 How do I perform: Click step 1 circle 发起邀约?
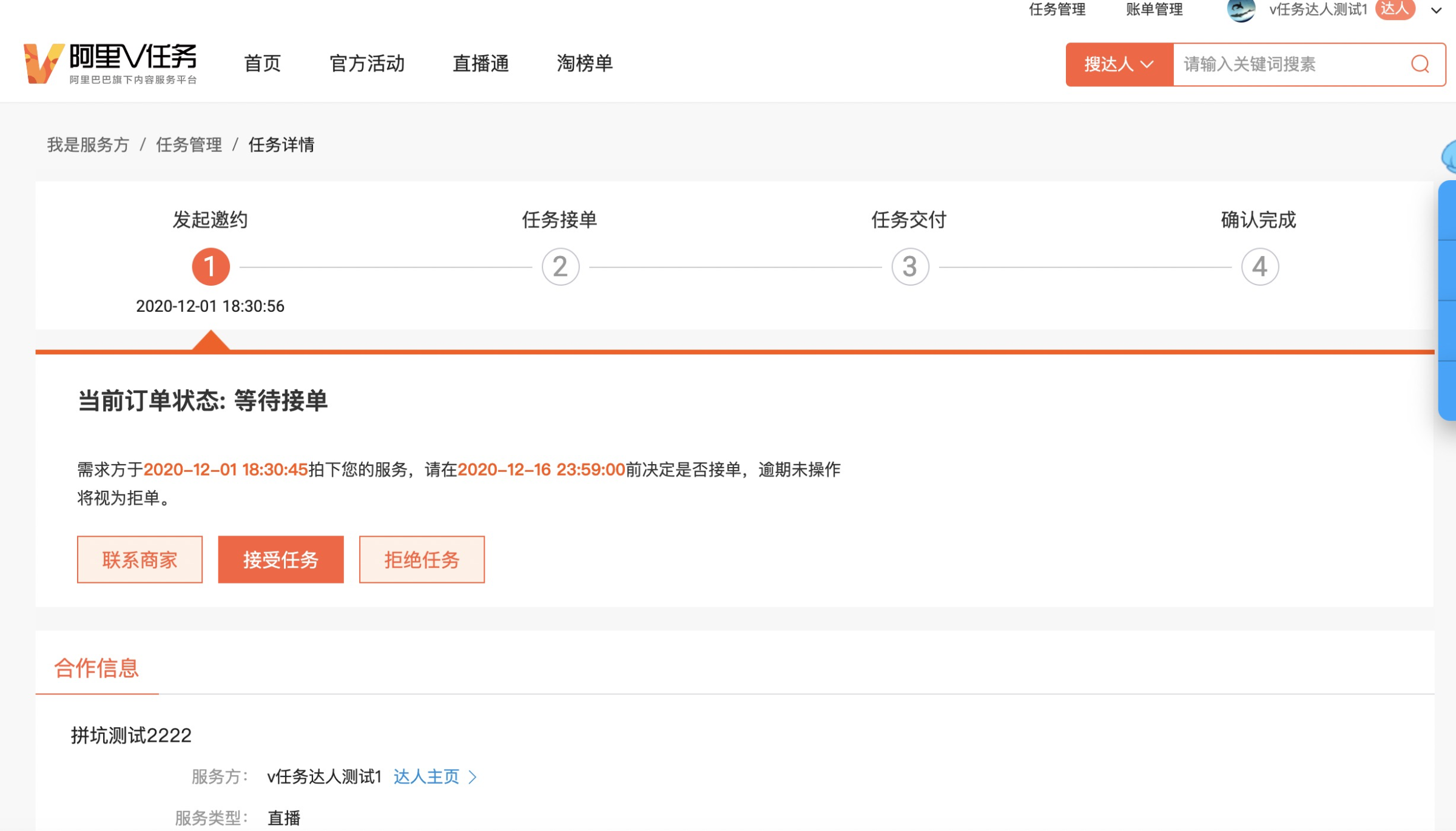click(211, 266)
